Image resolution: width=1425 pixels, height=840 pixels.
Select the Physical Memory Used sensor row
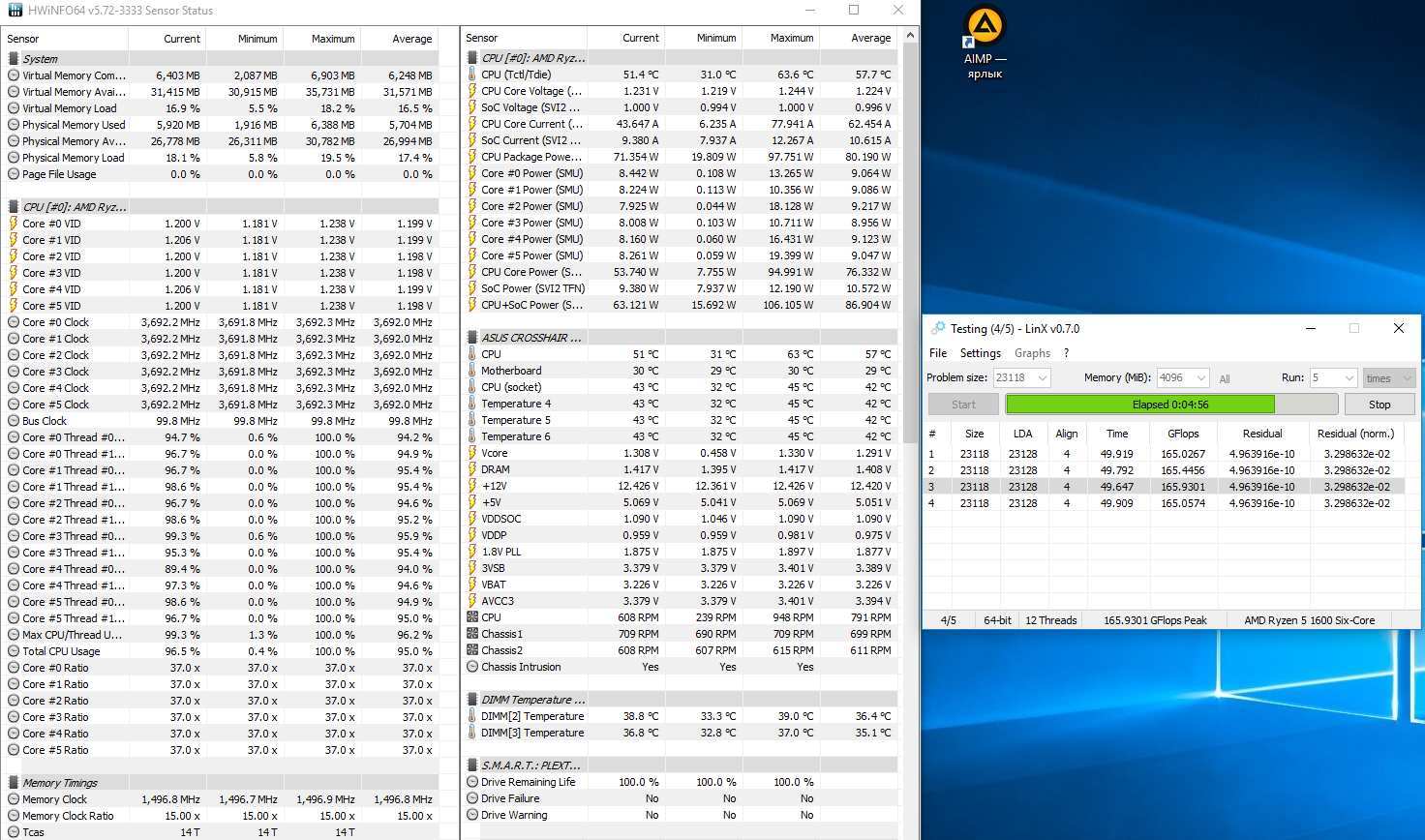pyautogui.click(x=220, y=125)
